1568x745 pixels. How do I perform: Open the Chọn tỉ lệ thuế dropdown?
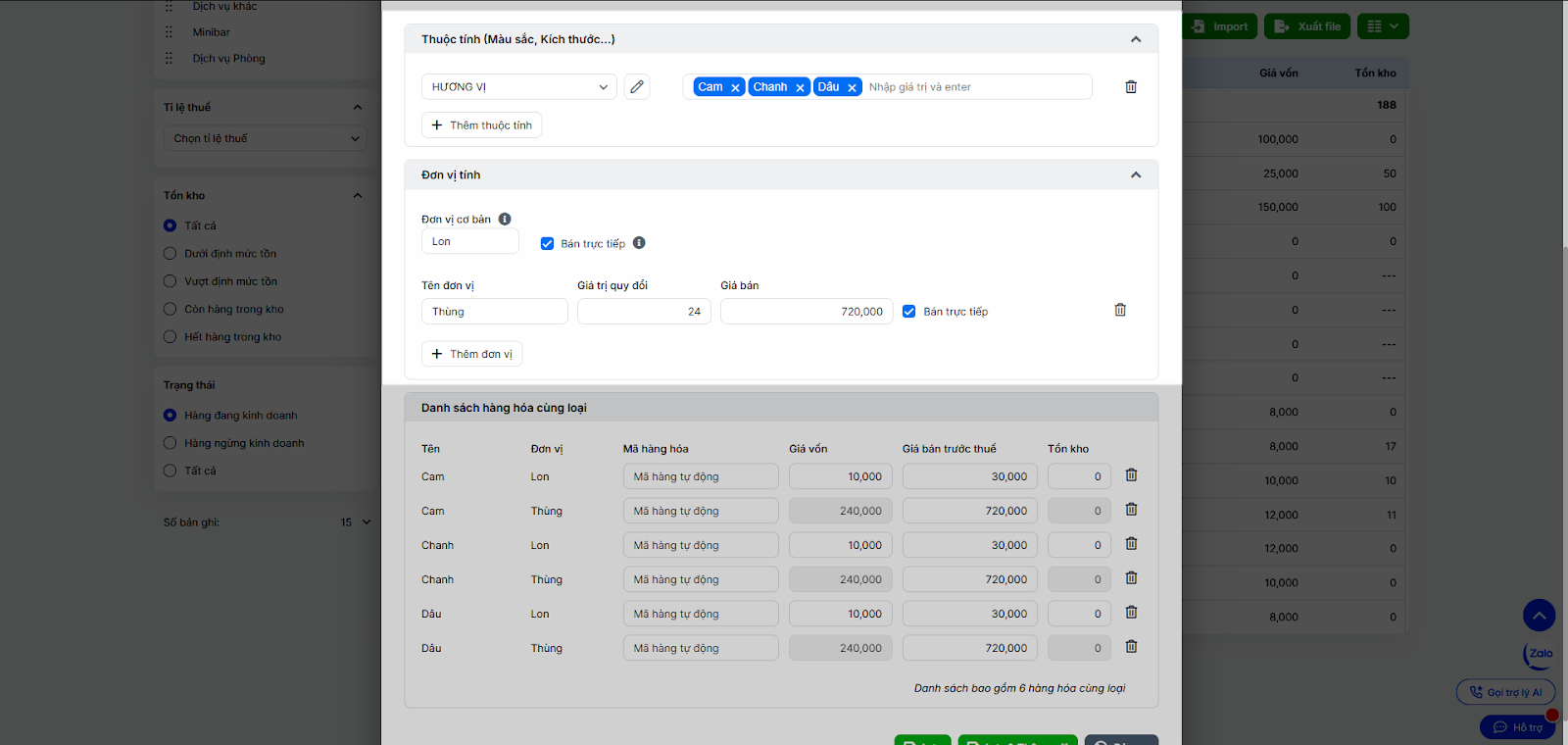[x=265, y=139]
